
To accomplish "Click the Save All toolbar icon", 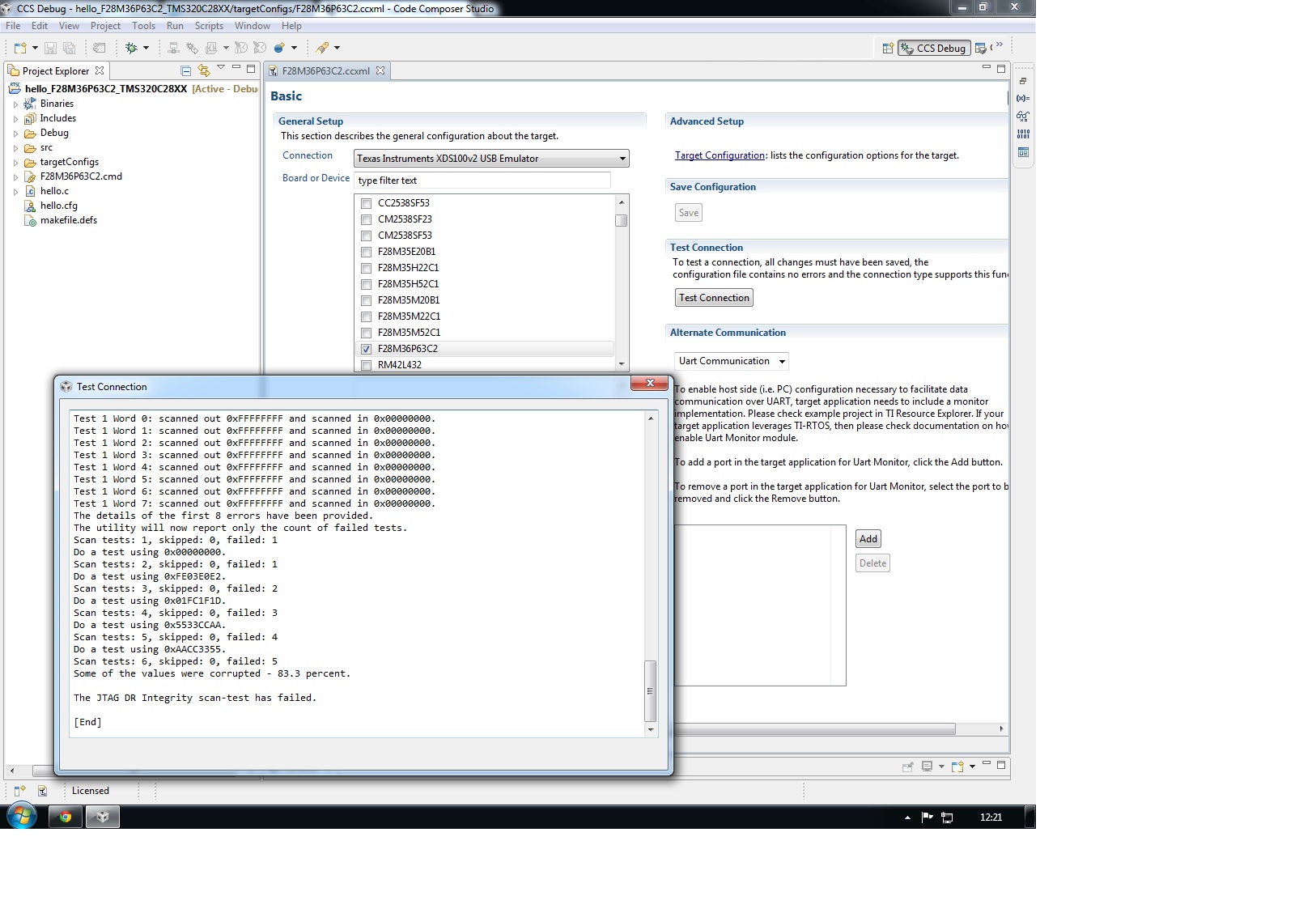I will [x=70, y=48].
